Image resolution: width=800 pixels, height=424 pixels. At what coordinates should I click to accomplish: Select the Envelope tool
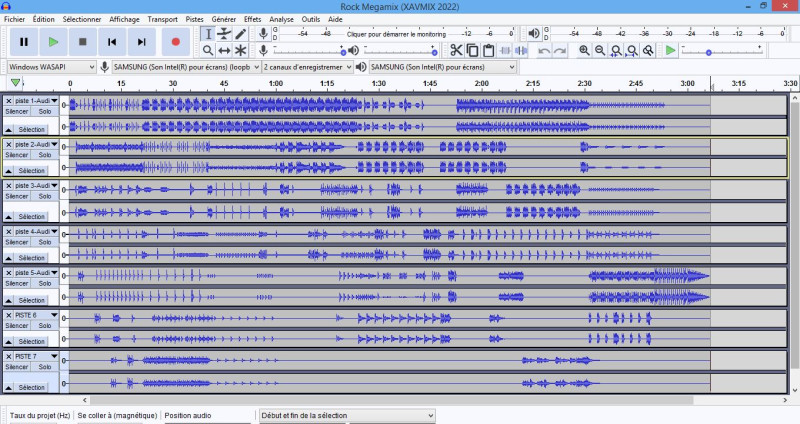point(224,34)
